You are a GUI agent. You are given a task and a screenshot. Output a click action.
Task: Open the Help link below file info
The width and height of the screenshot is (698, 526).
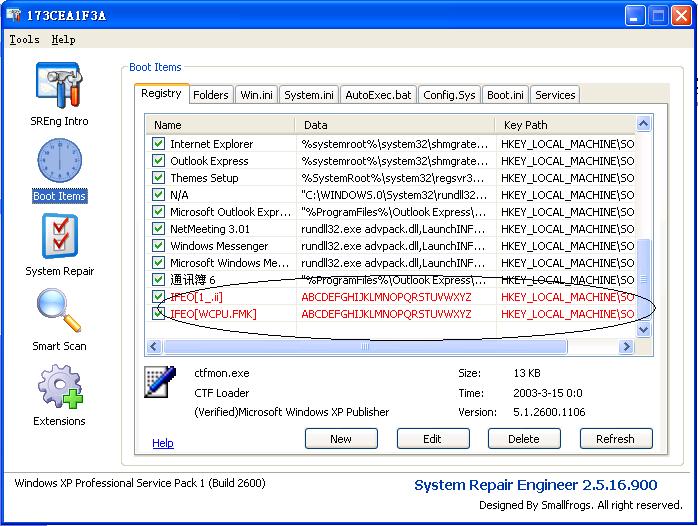click(162, 443)
